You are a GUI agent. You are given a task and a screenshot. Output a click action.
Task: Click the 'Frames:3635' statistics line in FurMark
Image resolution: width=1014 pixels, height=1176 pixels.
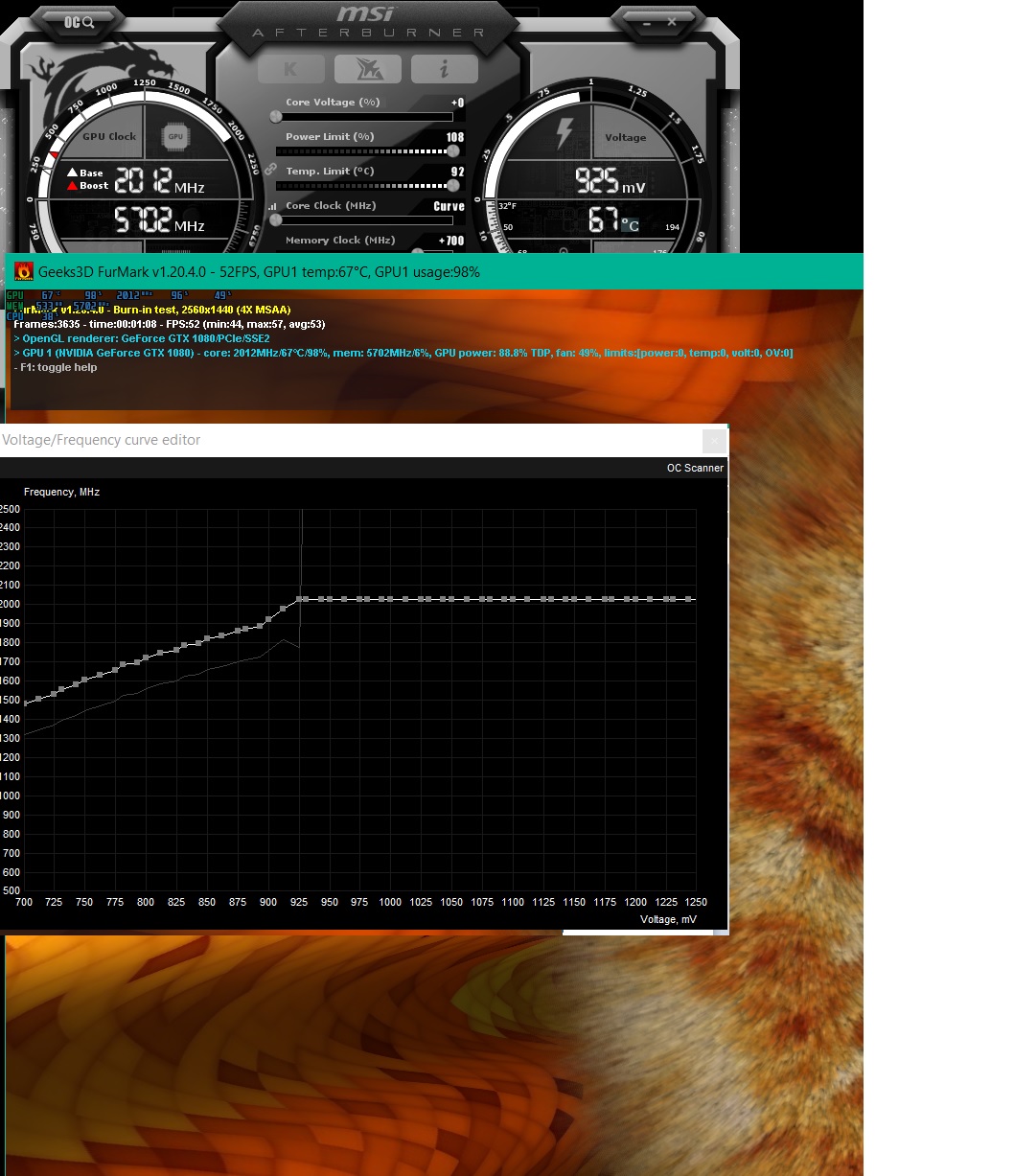tap(170, 324)
